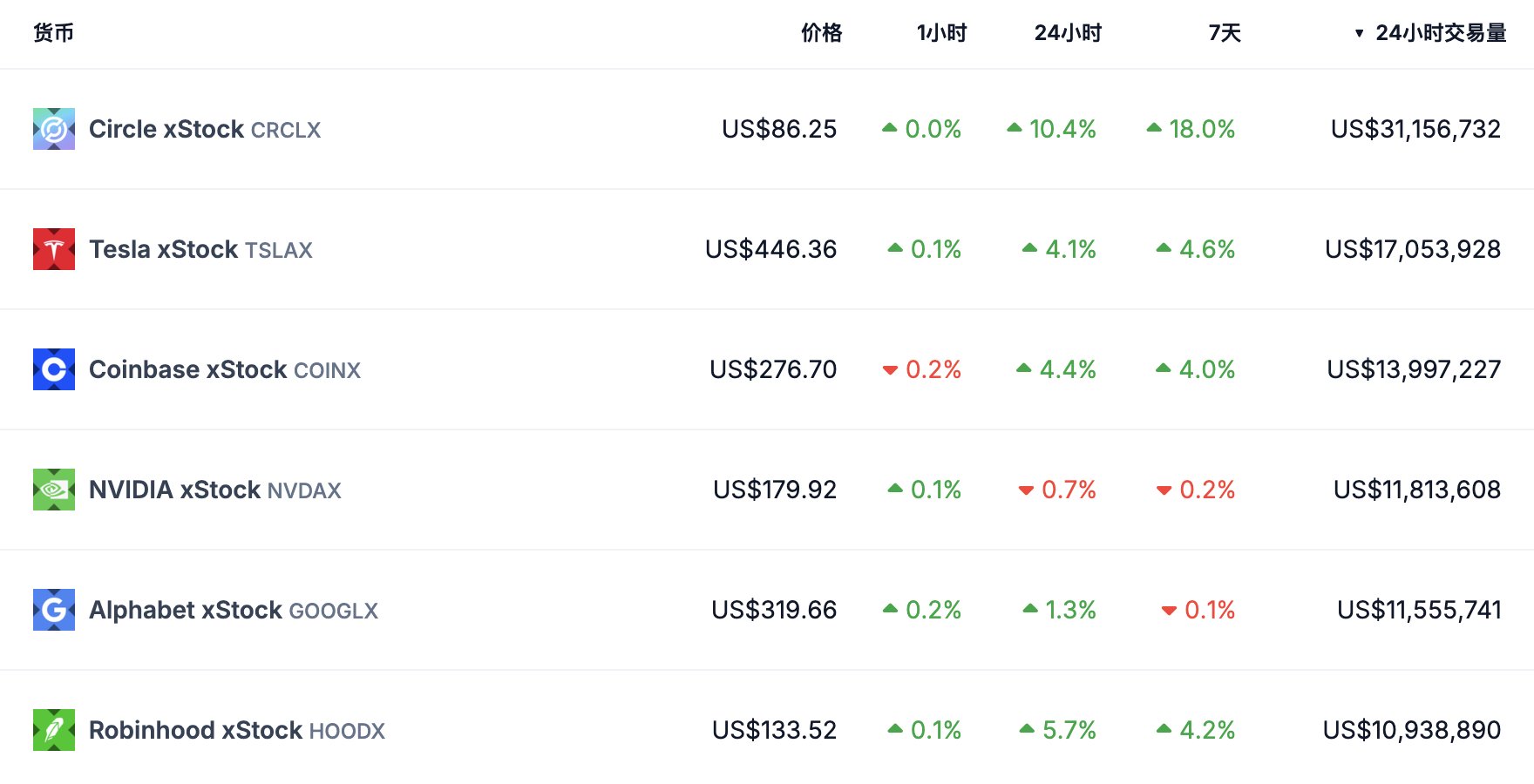Viewport: 1534px width, 784px height.
Task: Click the NVIDIA xStock logo icon
Action: [x=54, y=490]
